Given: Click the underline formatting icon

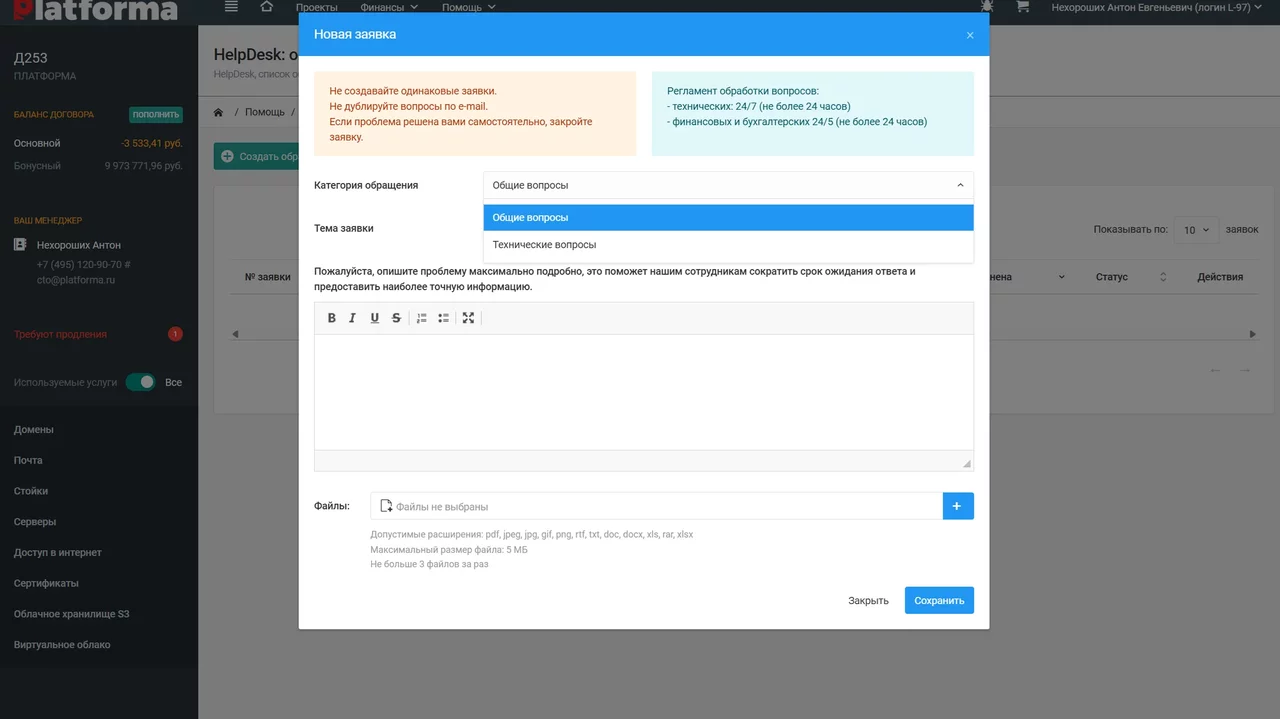Looking at the screenshot, I should tap(375, 318).
